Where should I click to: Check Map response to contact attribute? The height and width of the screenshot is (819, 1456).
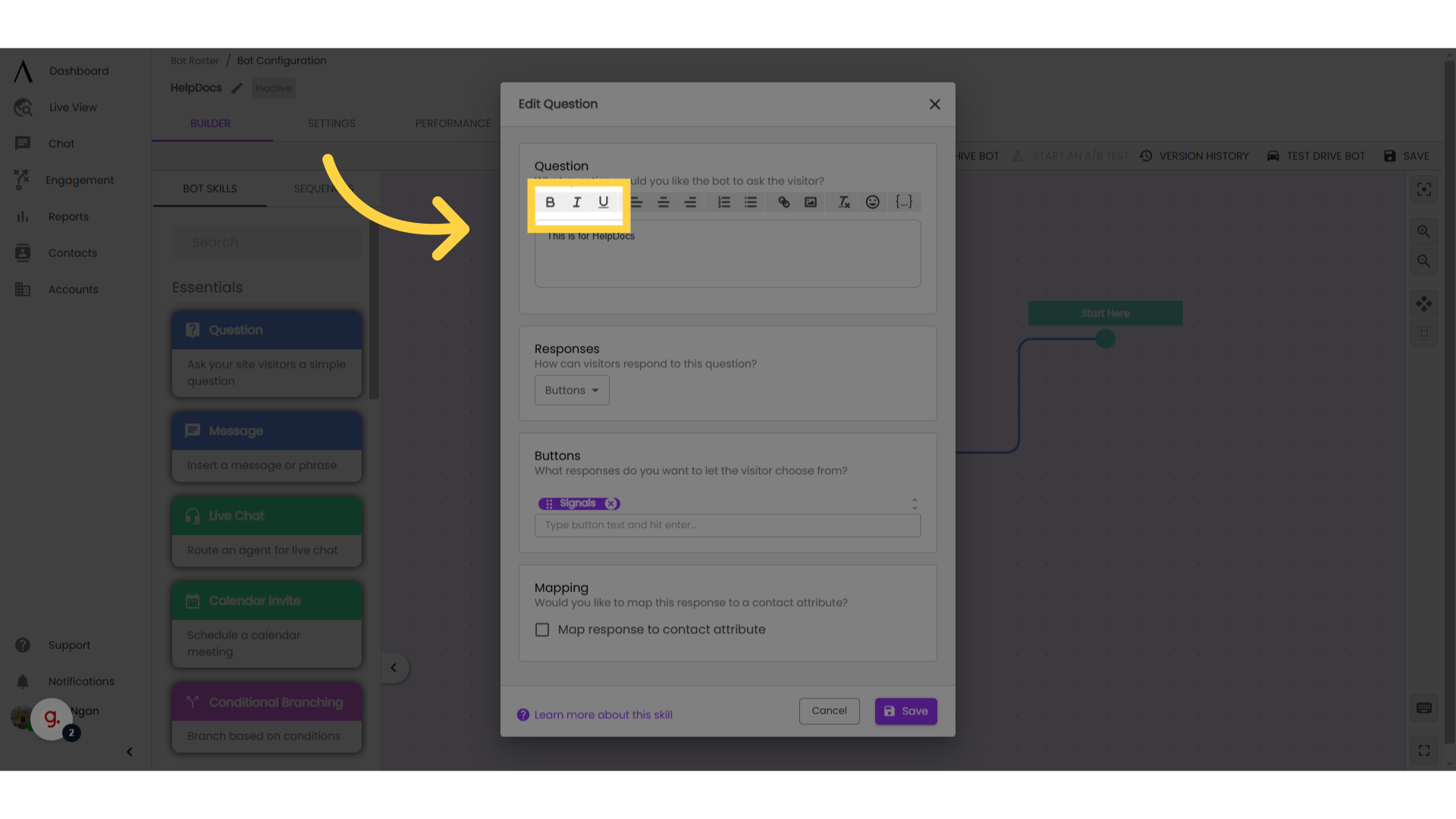(x=542, y=630)
